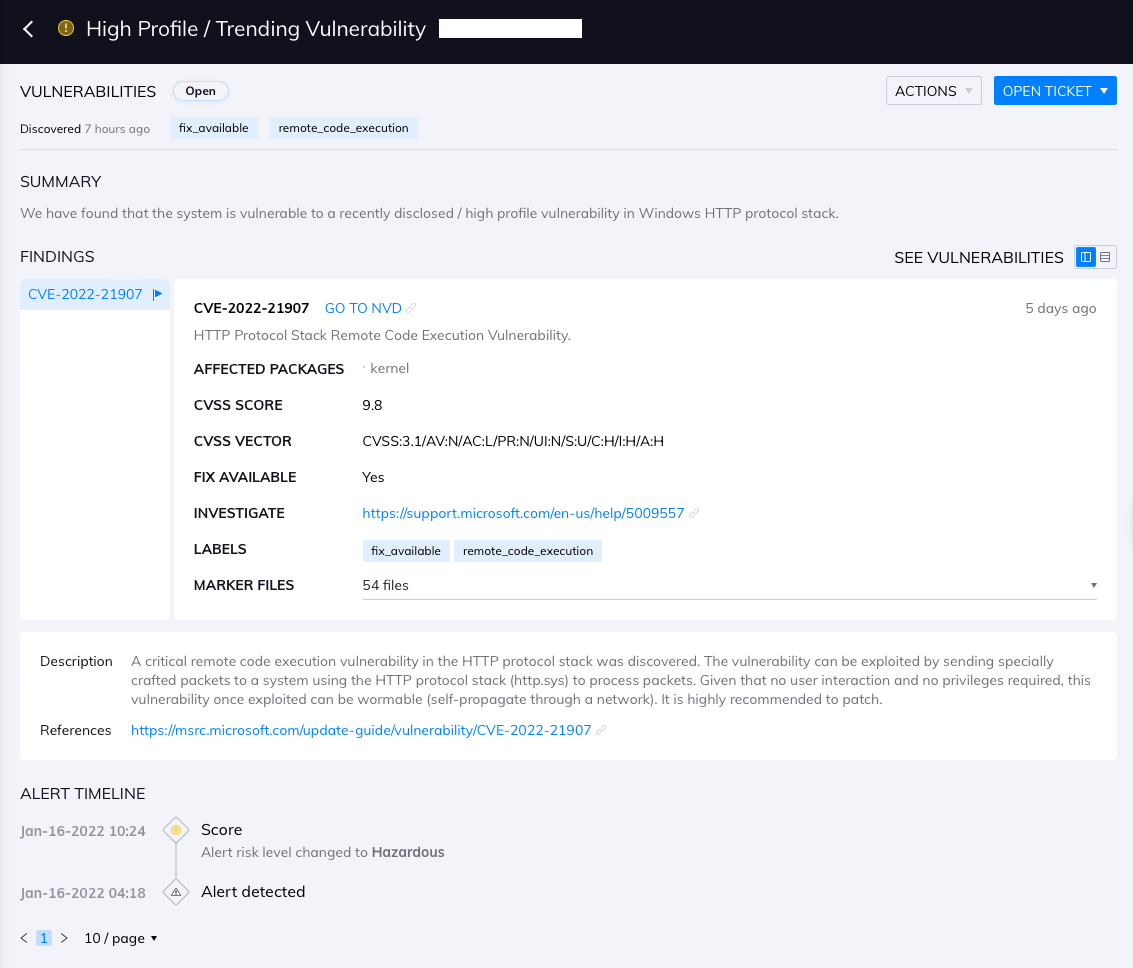Click the link icon after the References URL
The image size is (1133, 968).
600,730
